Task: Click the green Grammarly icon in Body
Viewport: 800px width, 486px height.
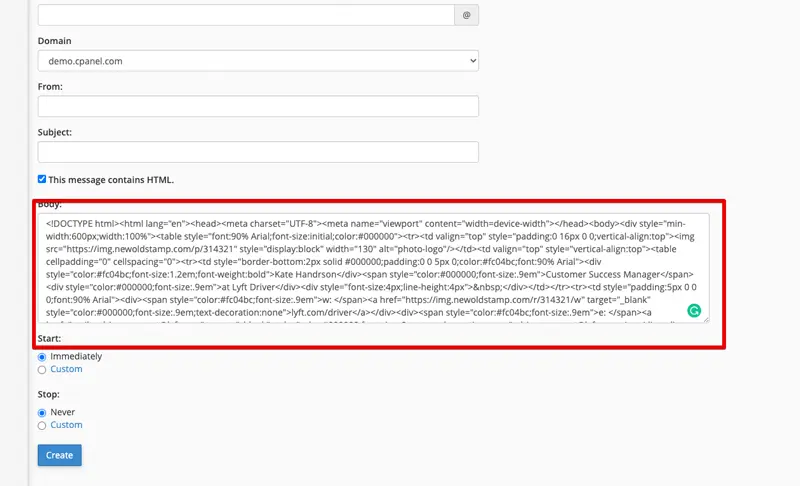Action: coord(694,311)
